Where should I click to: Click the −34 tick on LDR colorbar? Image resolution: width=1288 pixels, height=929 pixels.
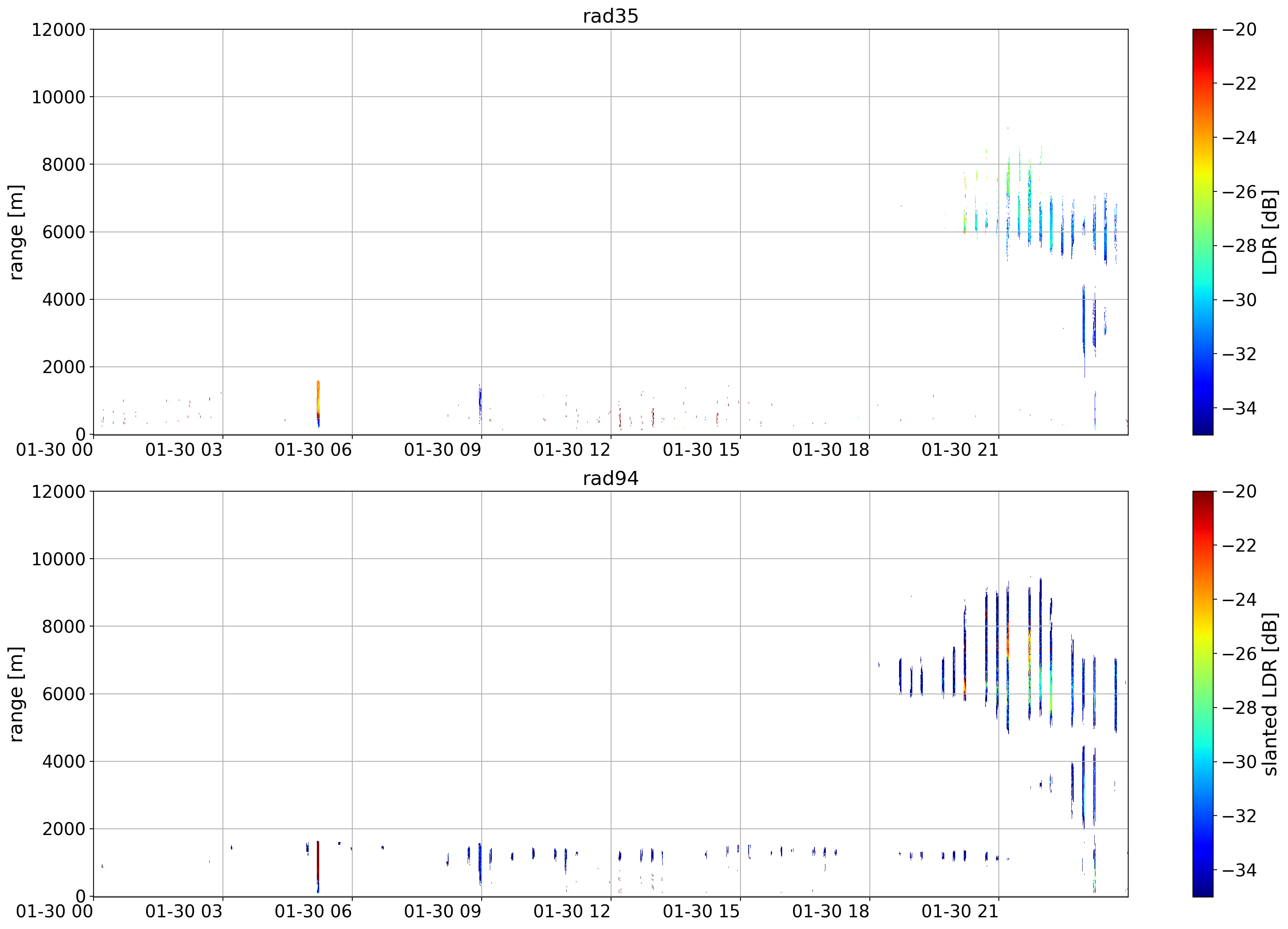click(1239, 408)
